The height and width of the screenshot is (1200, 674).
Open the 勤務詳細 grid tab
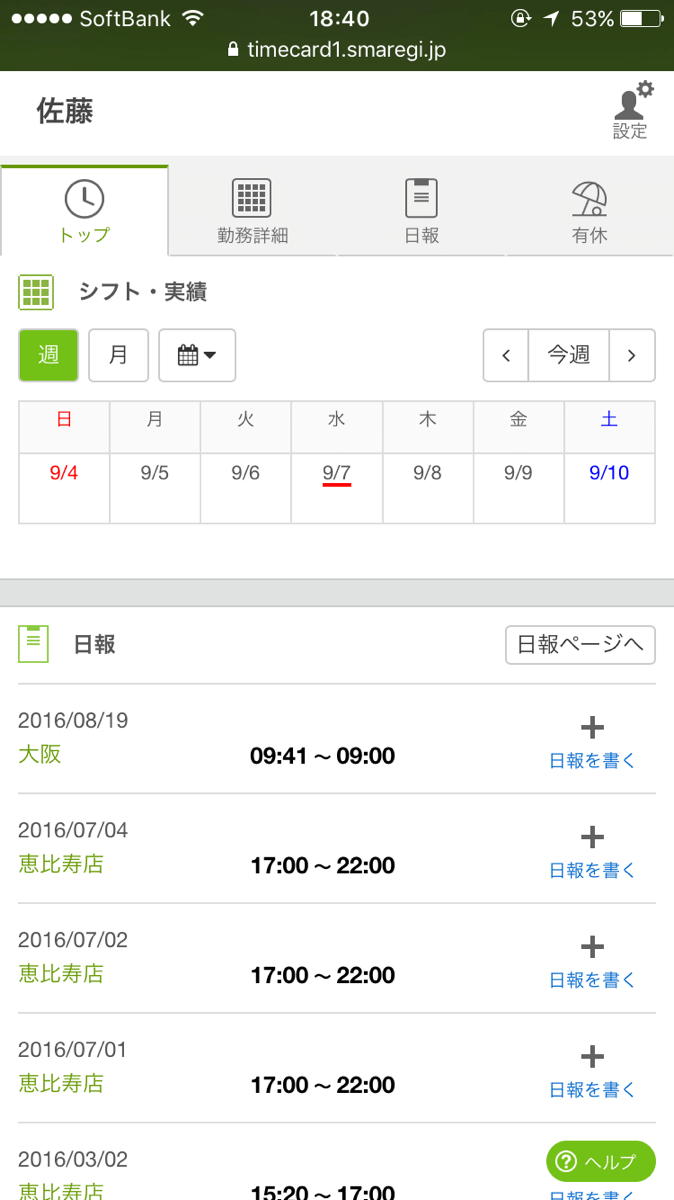tap(252, 211)
